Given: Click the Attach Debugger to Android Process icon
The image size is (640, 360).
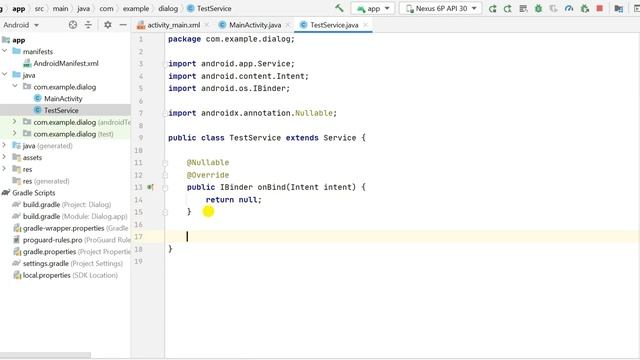Looking at the screenshot, I should tap(584, 8).
